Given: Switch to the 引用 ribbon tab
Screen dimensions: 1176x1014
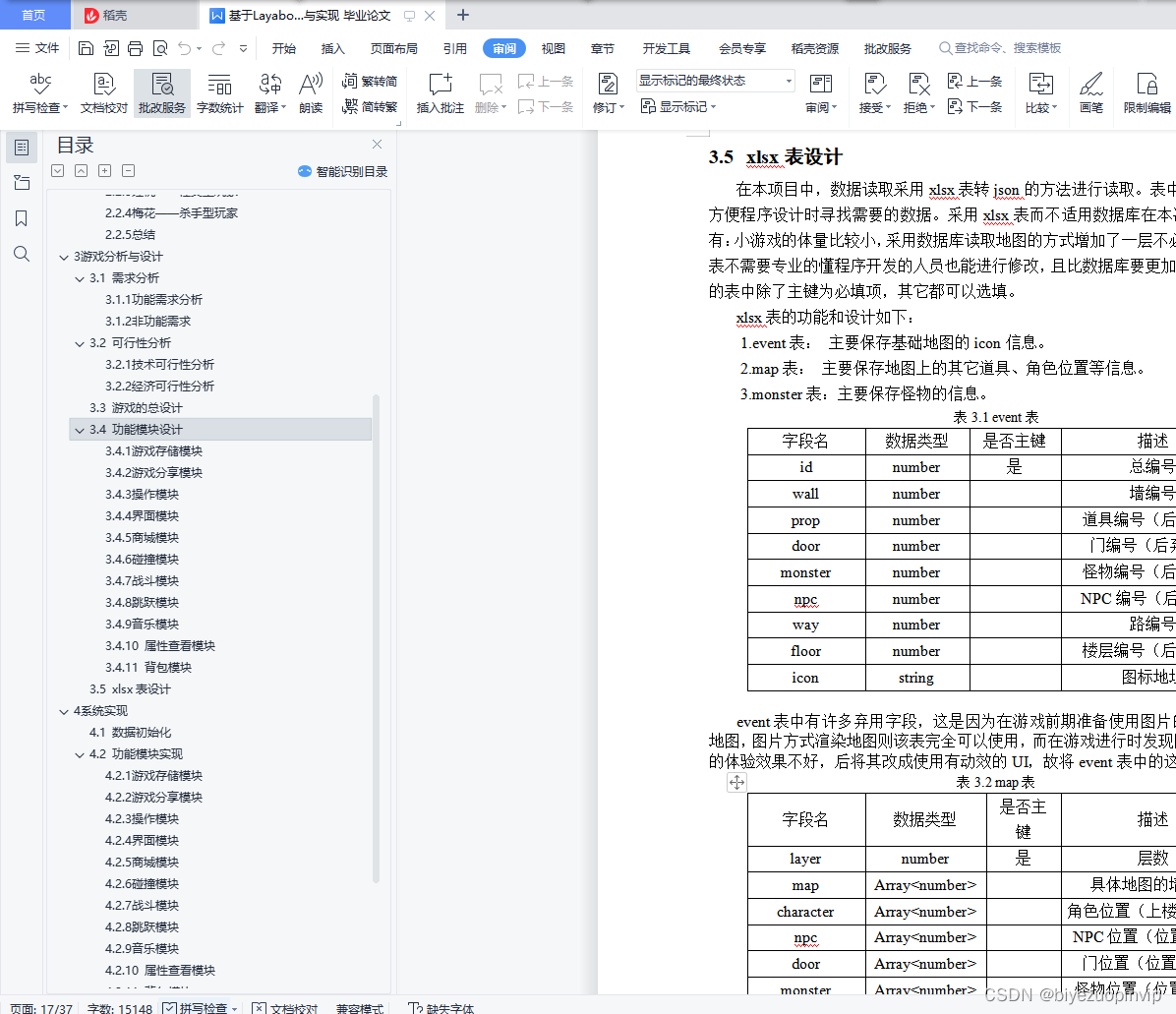Looking at the screenshot, I should pyautogui.click(x=454, y=49).
